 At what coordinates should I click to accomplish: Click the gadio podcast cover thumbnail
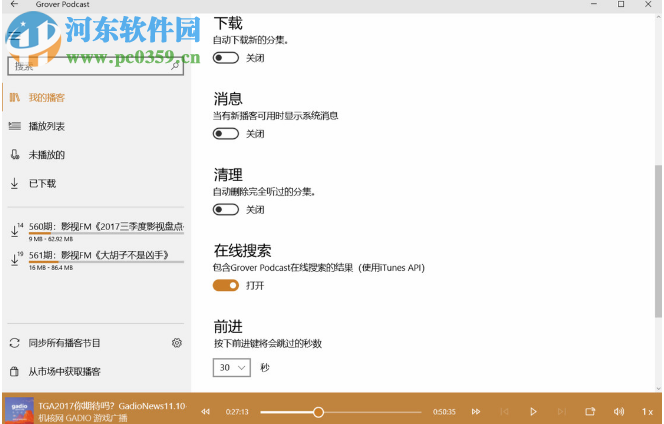tap(19, 410)
